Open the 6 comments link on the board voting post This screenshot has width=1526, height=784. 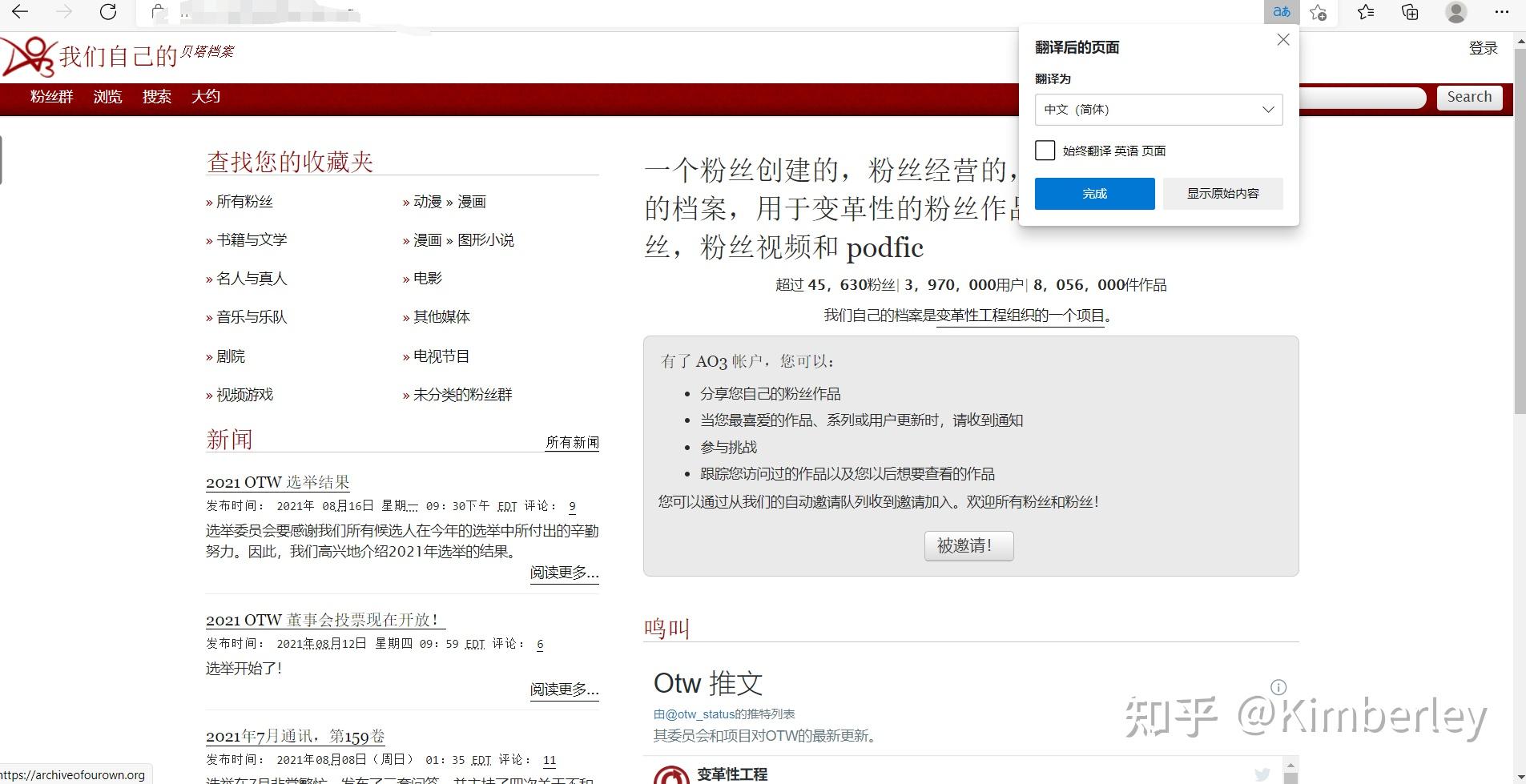click(x=540, y=644)
